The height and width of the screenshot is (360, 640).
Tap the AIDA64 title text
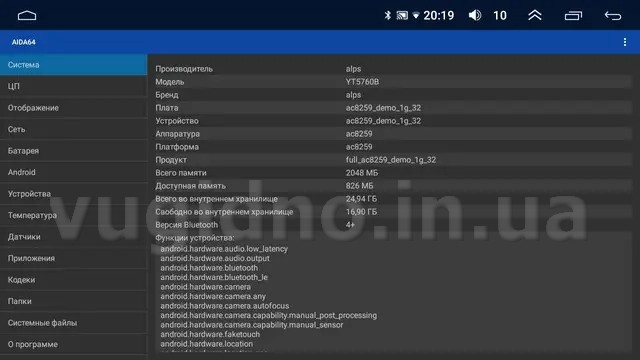[24, 42]
